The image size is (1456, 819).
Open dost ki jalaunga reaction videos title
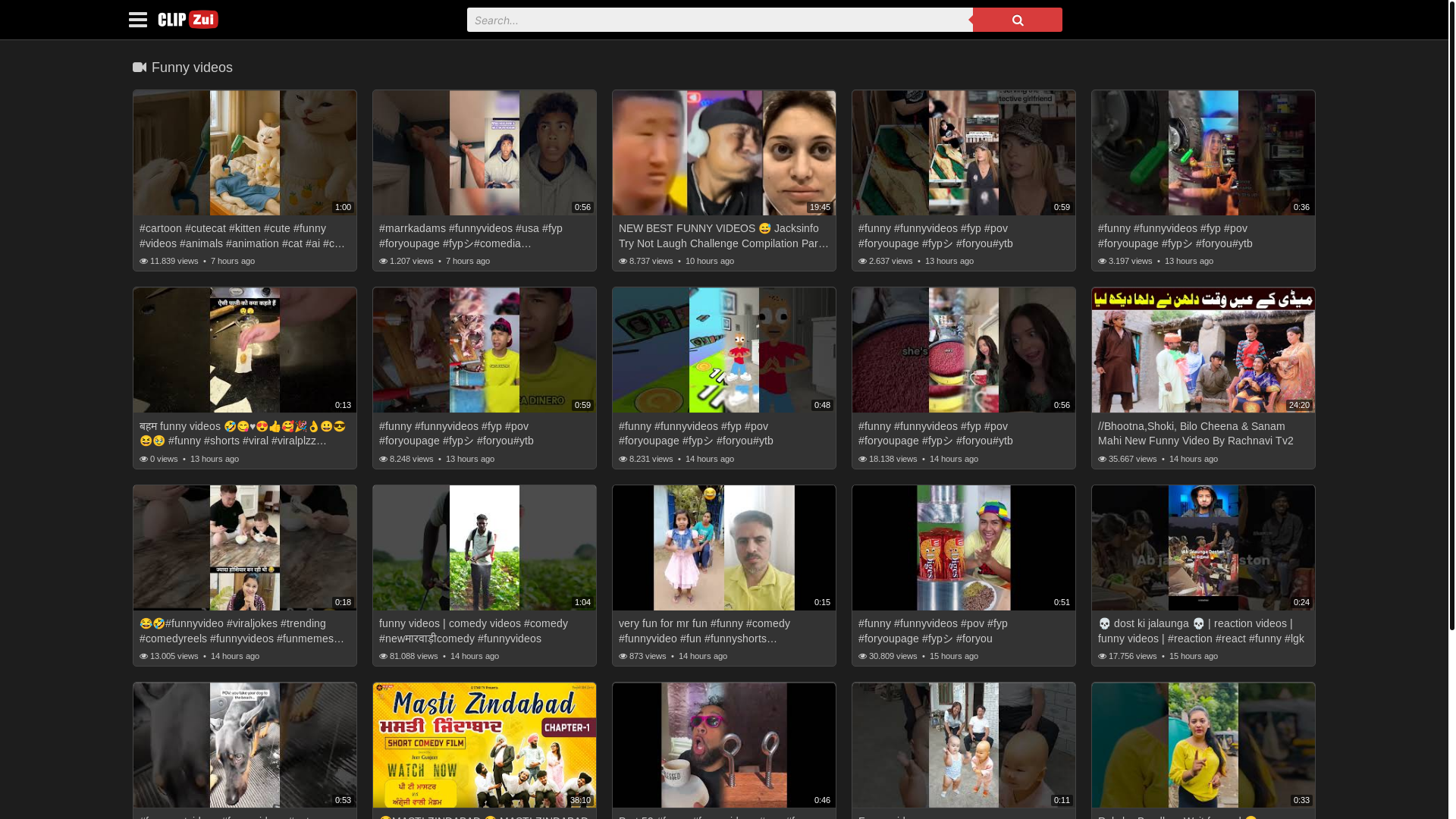coord(1203,631)
